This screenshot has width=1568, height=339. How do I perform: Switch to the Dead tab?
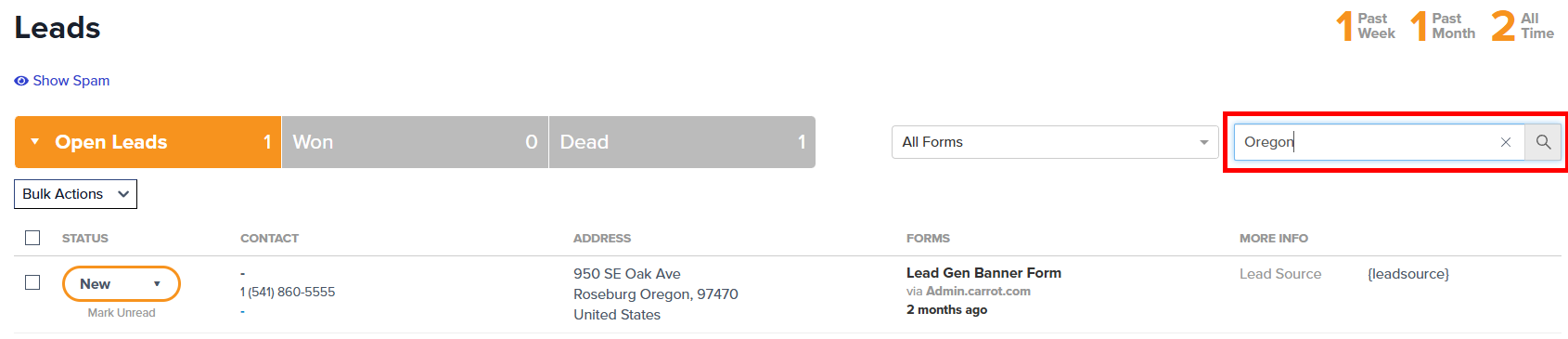tap(682, 142)
